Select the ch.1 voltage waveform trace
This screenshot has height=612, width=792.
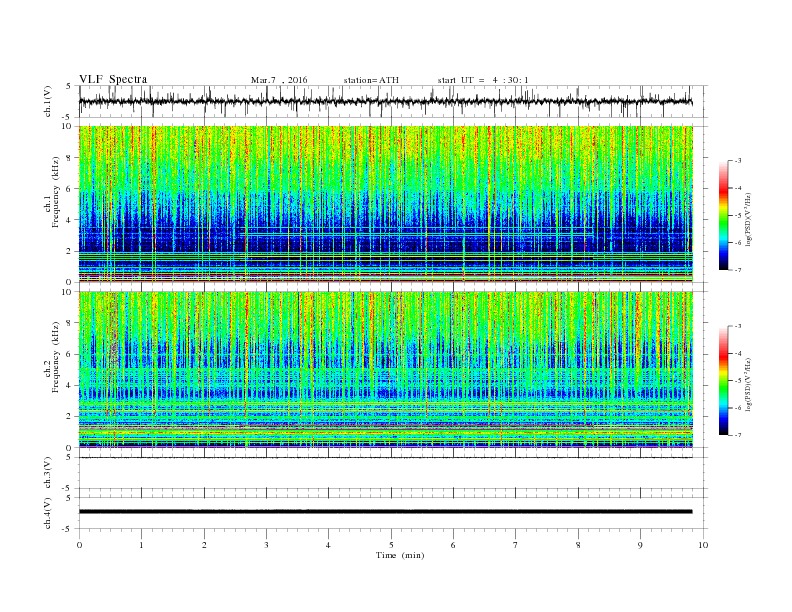[385, 101]
